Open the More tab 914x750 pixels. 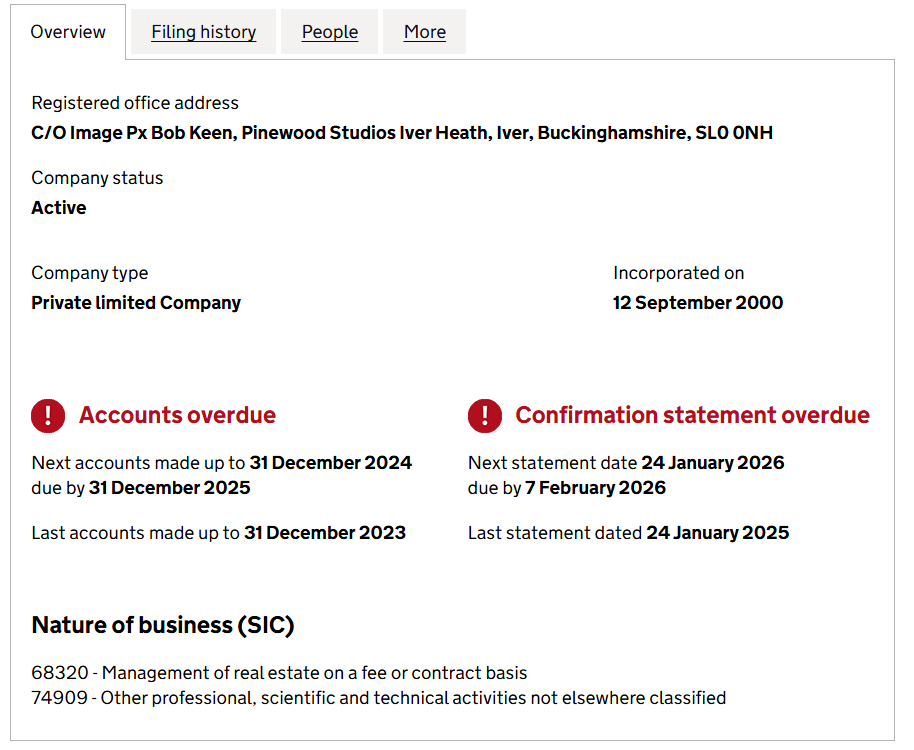pyautogui.click(x=424, y=32)
